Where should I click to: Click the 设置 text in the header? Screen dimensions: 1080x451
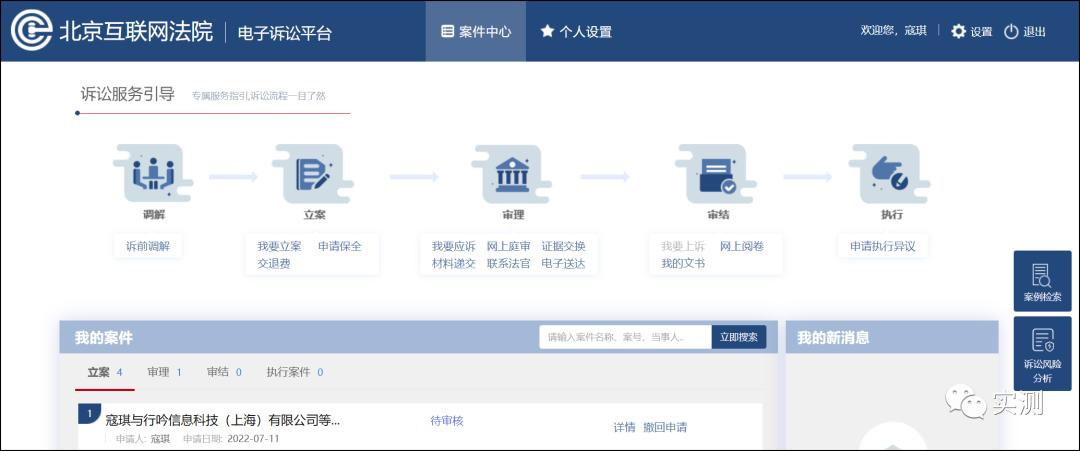(x=981, y=32)
